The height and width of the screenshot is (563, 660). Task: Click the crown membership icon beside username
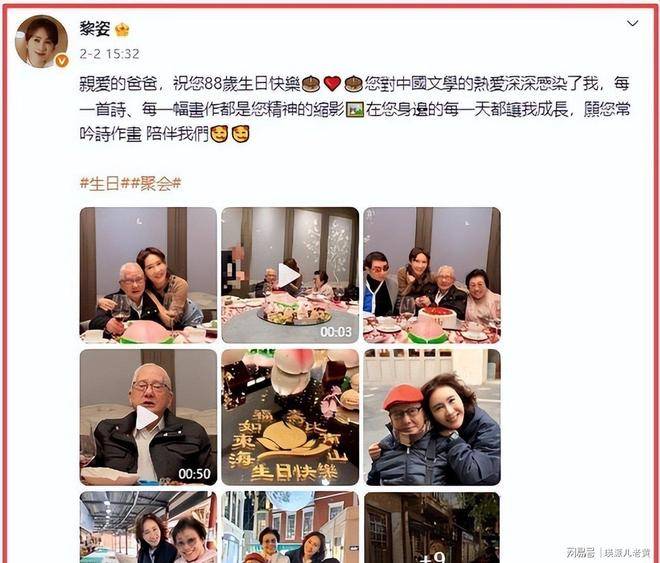[x=122, y=29]
